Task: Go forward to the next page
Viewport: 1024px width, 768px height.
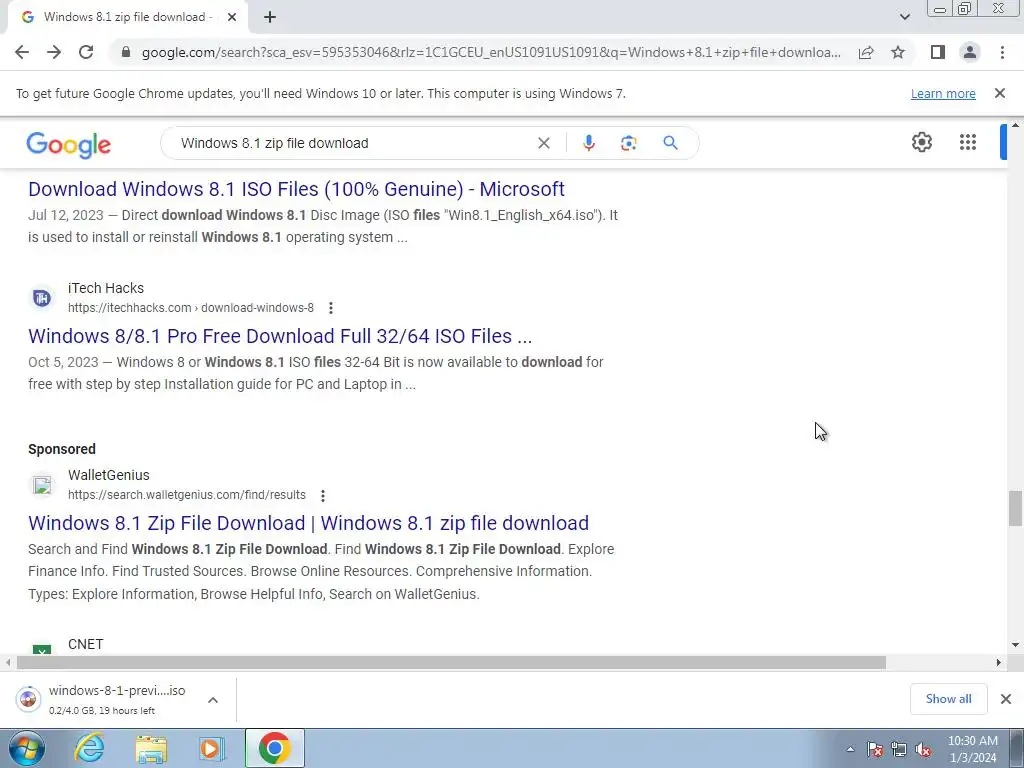Action: click(54, 52)
